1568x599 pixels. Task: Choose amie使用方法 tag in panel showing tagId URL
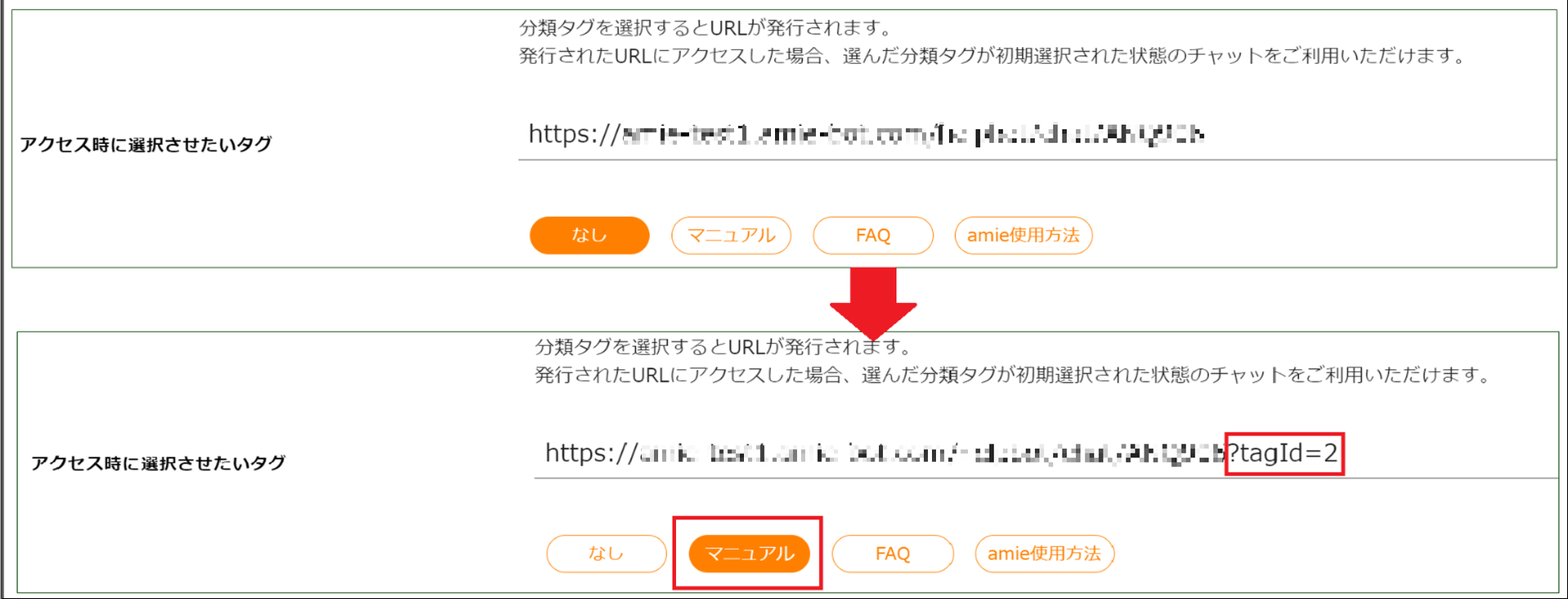coord(1044,553)
